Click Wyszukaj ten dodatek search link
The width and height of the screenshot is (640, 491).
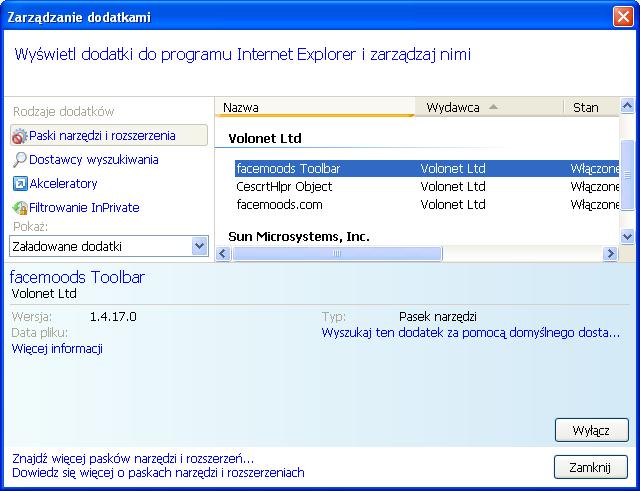[x=471, y=333]
